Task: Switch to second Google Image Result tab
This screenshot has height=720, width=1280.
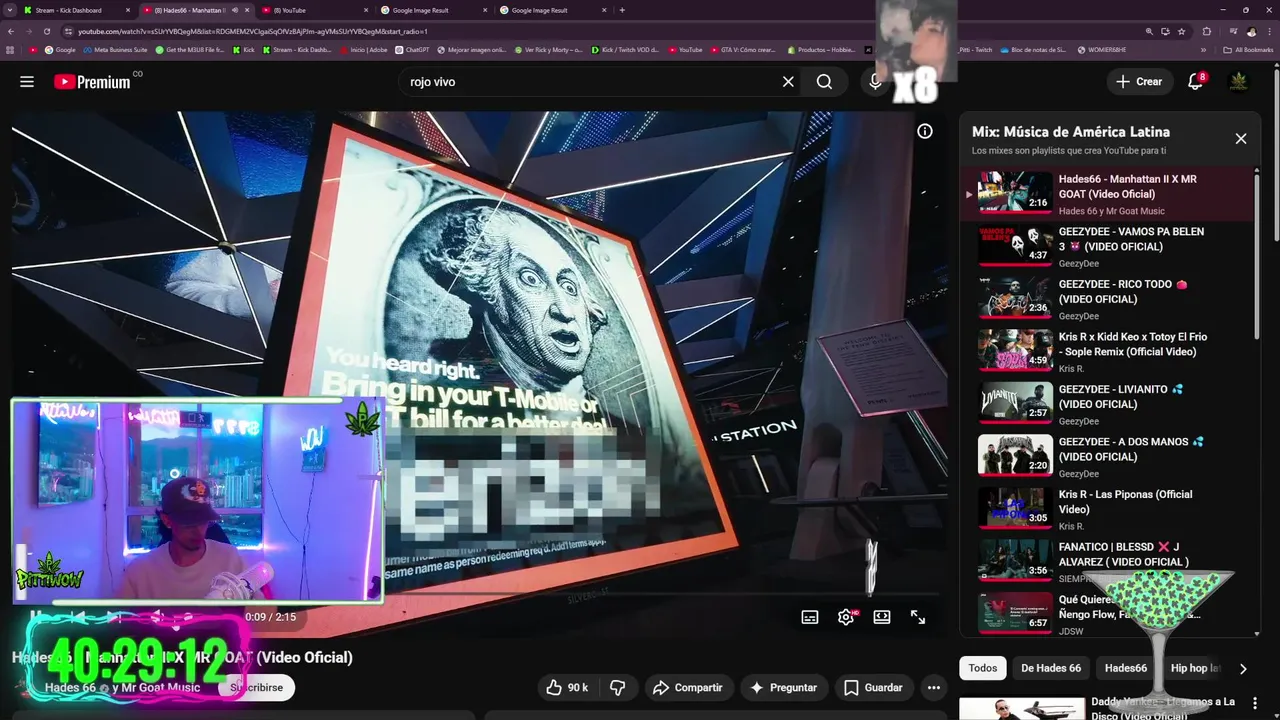Action: coord(552,10)
